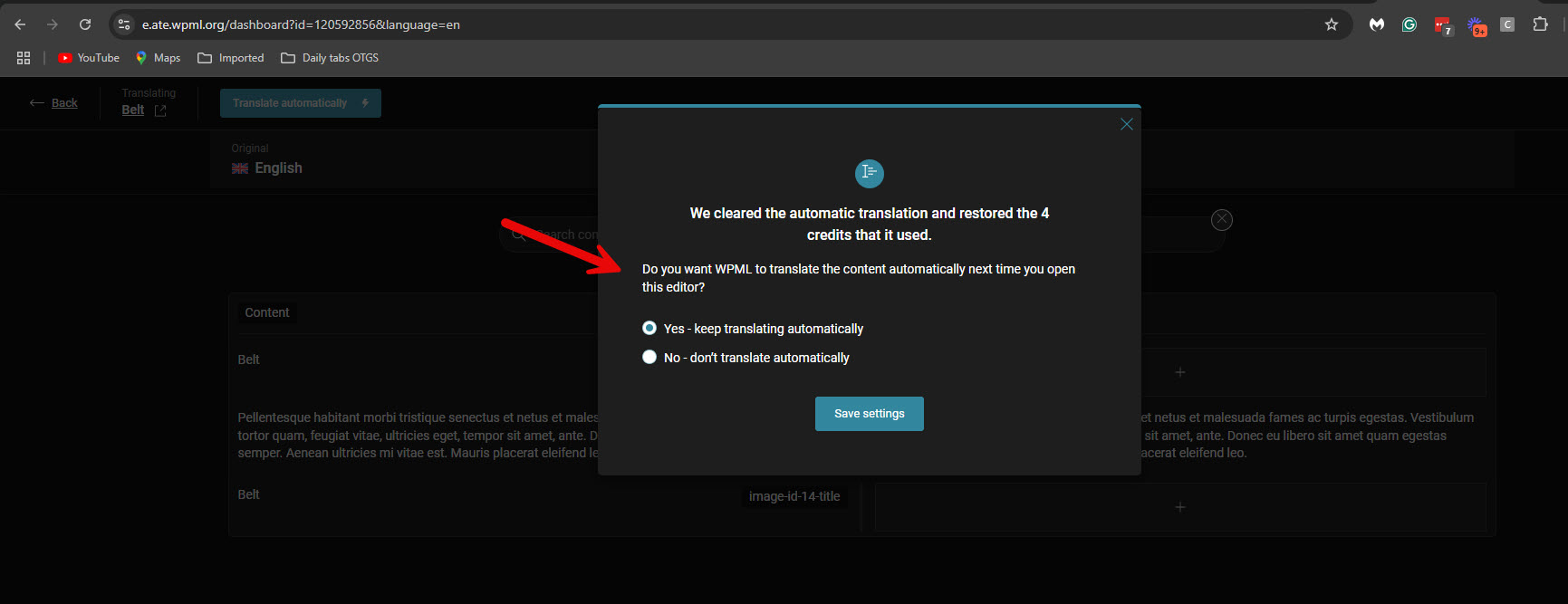Select Yes - keep translating automatically
This screenshot has height=604, width=1568.
pyautogui.click(x=649, y=328)
